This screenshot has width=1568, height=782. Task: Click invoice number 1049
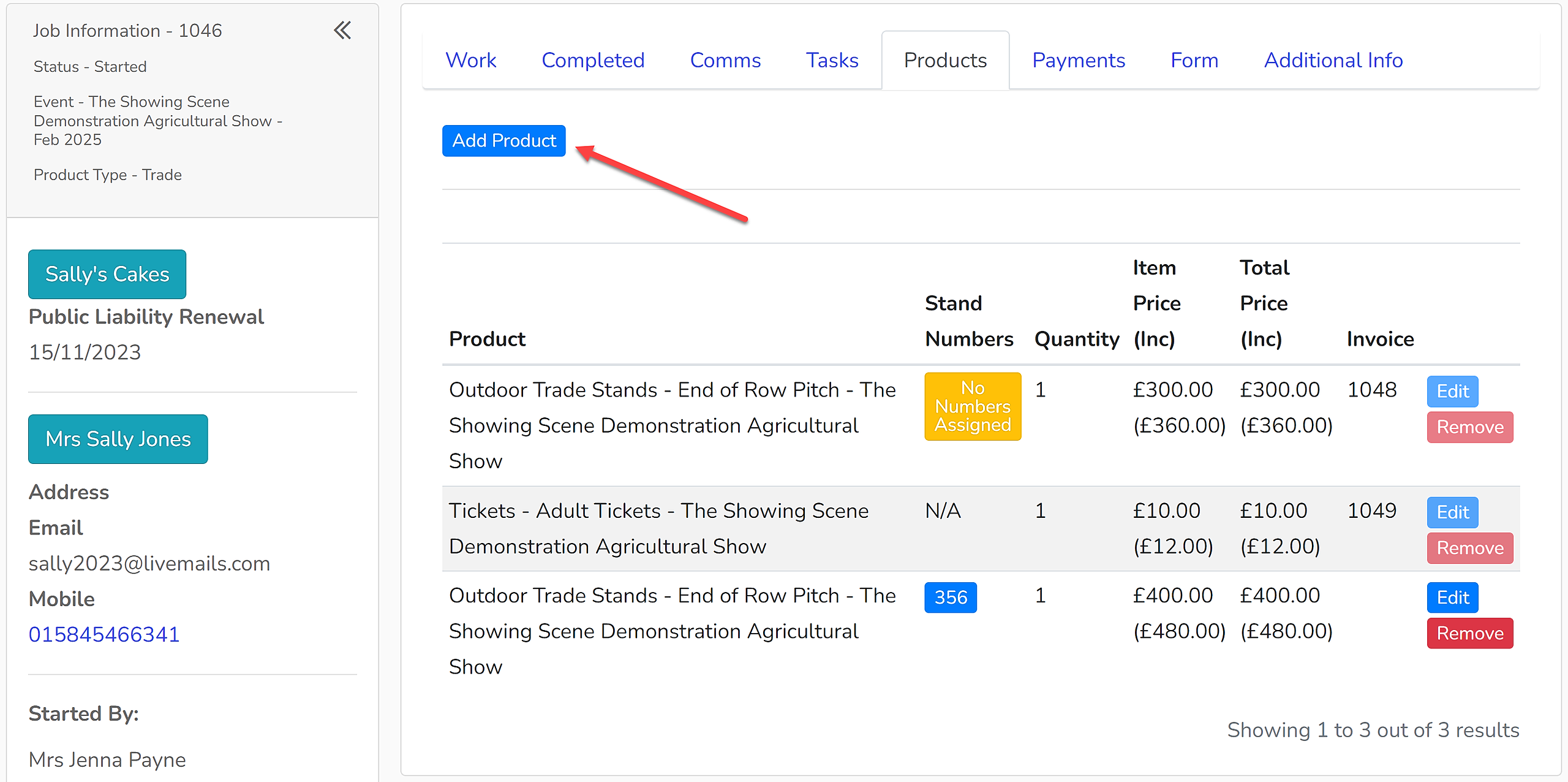[x=1372, y=511]
